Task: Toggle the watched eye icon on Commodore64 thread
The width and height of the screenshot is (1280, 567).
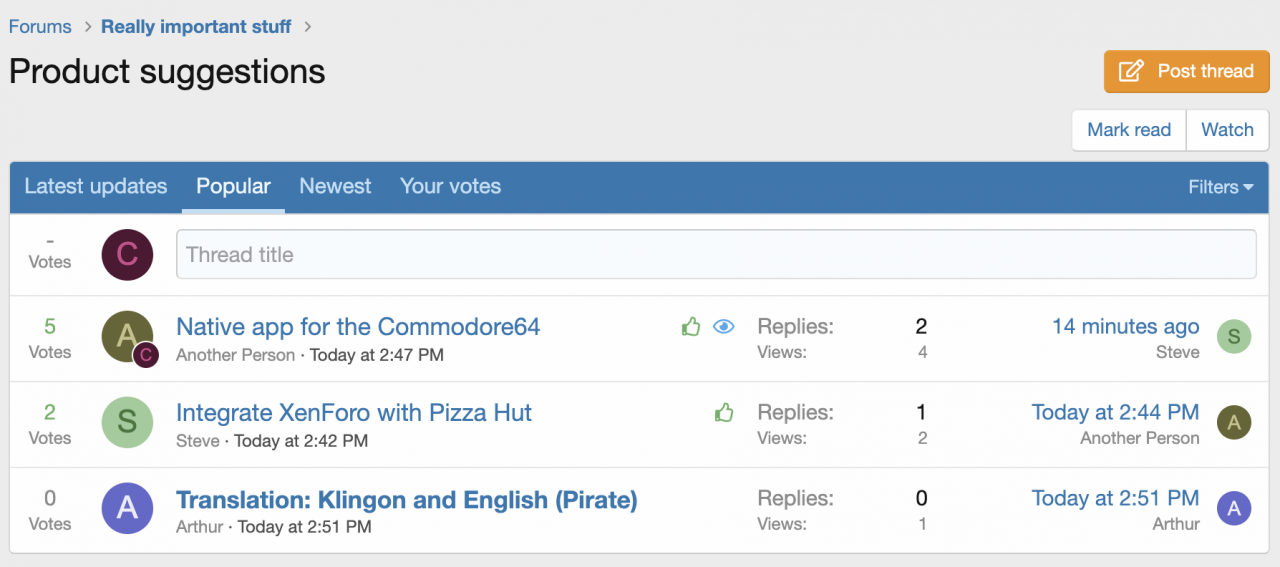Action: 724,326
